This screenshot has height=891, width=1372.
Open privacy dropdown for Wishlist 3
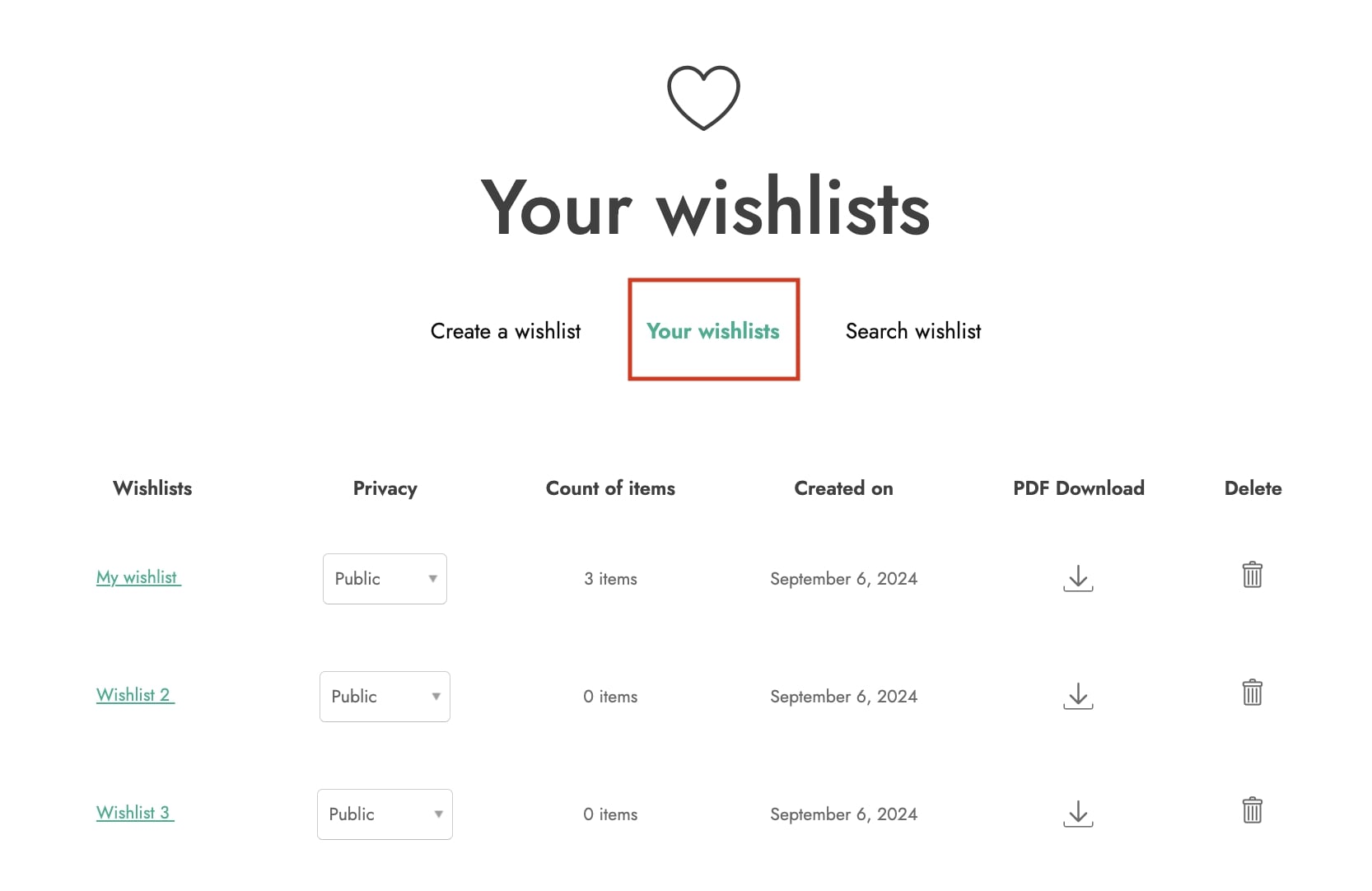385,814
